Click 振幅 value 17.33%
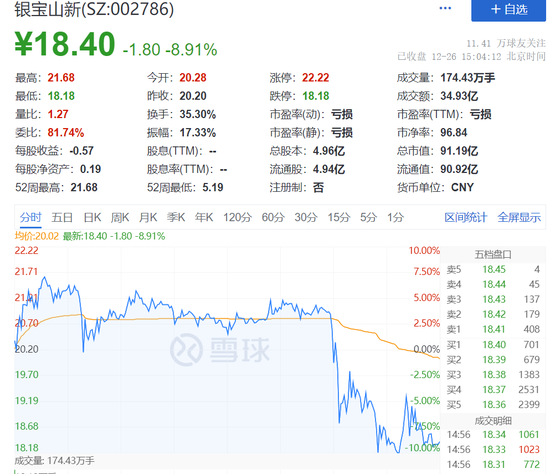 pyautogui.click(x=198, y=133)
